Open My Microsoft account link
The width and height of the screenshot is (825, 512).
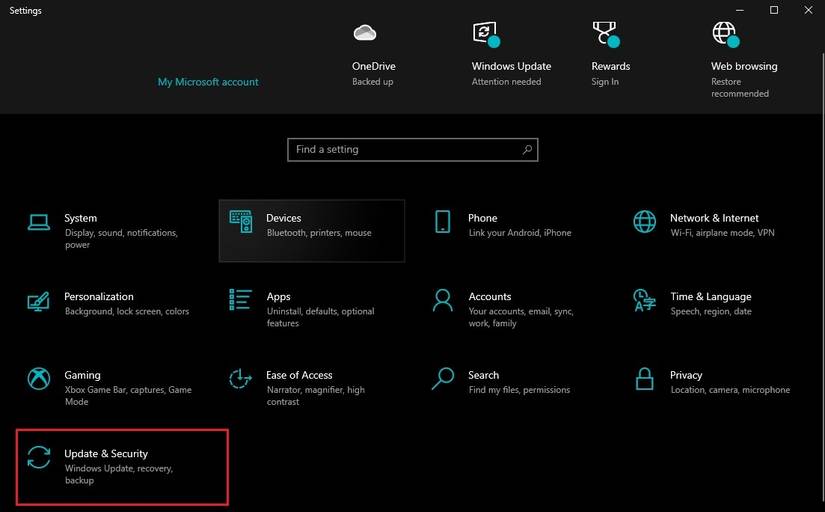tap(208, 82)
